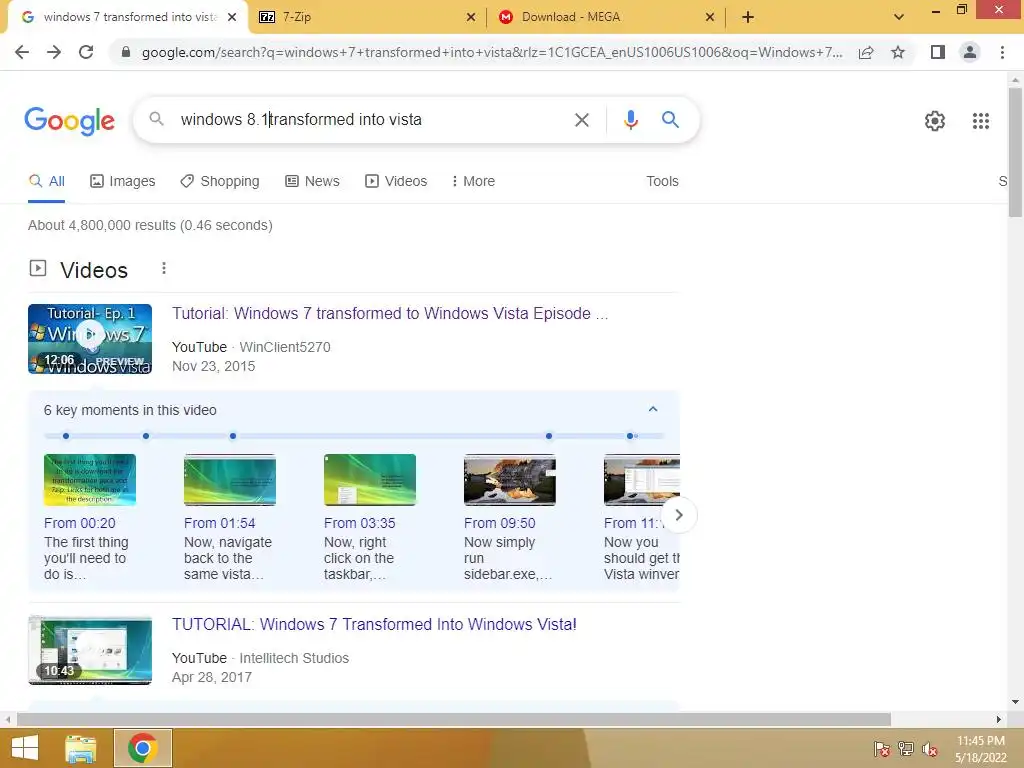1024x768 pixels.
Task: Play the 12:06 video thumbnail preview
Action: [x=90, y=339]
